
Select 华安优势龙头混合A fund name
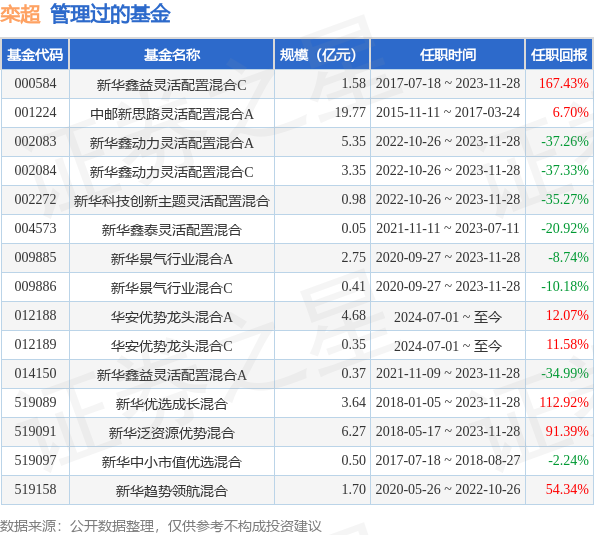[172, 316]
